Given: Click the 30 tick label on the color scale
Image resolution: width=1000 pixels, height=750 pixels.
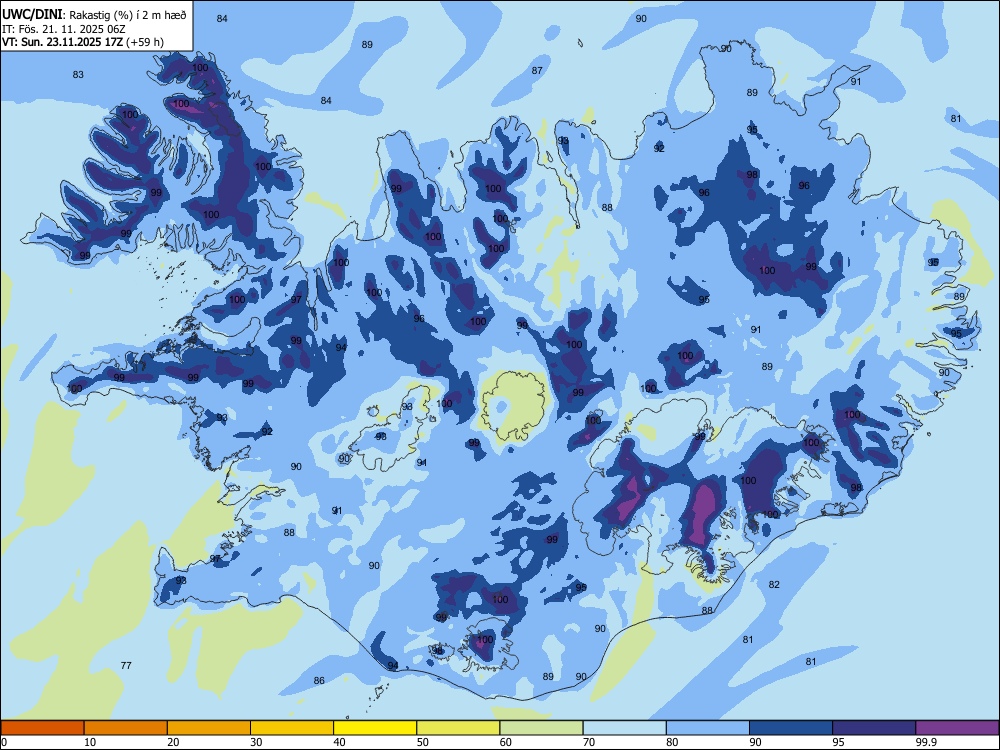Looking at the screenshot, I should tap(256, 742).
